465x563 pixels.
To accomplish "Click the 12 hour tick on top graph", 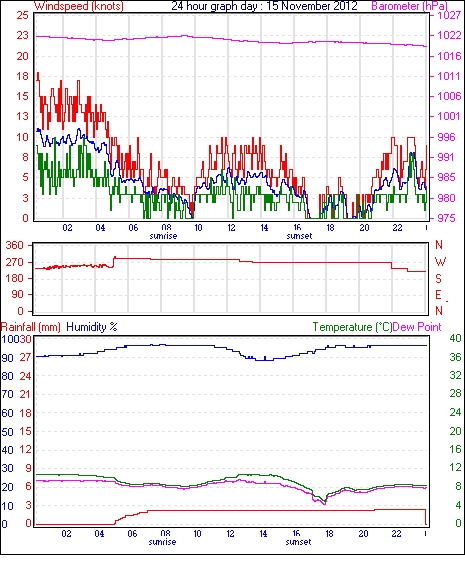I will 231,228.
